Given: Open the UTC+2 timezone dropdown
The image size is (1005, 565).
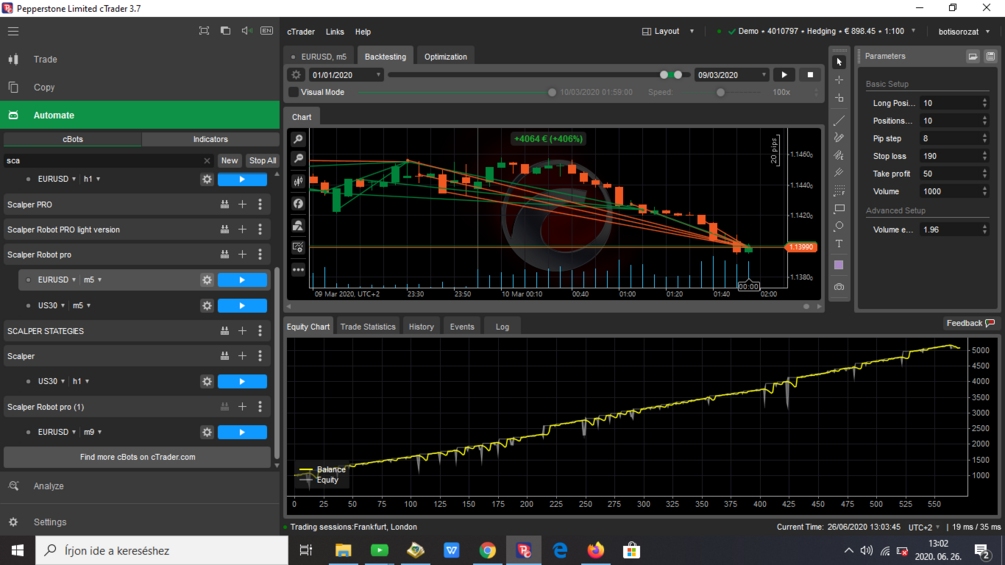Looking at the screenshot, I should click(x=924, y=527).
